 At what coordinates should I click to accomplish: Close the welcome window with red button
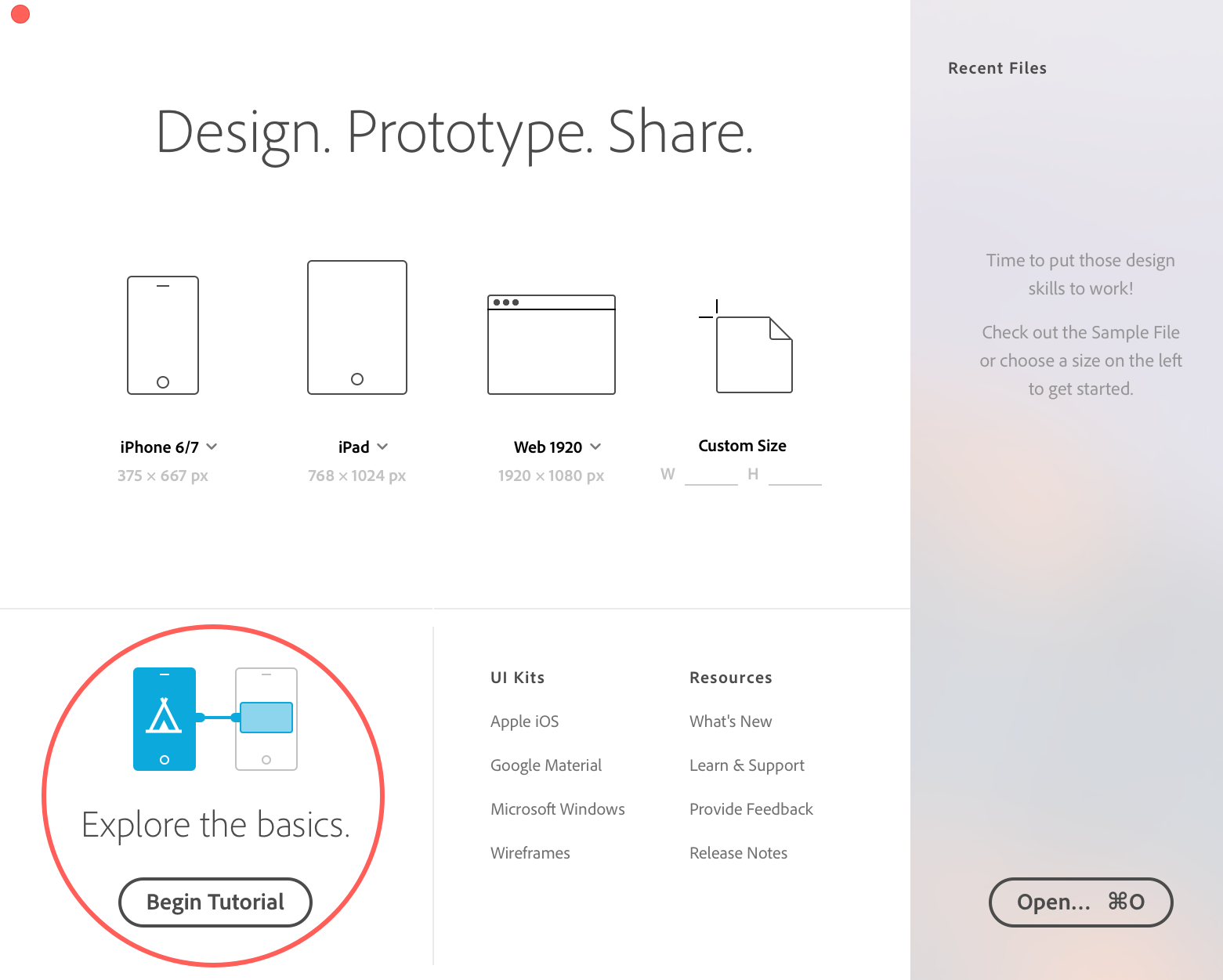(20, 14)
